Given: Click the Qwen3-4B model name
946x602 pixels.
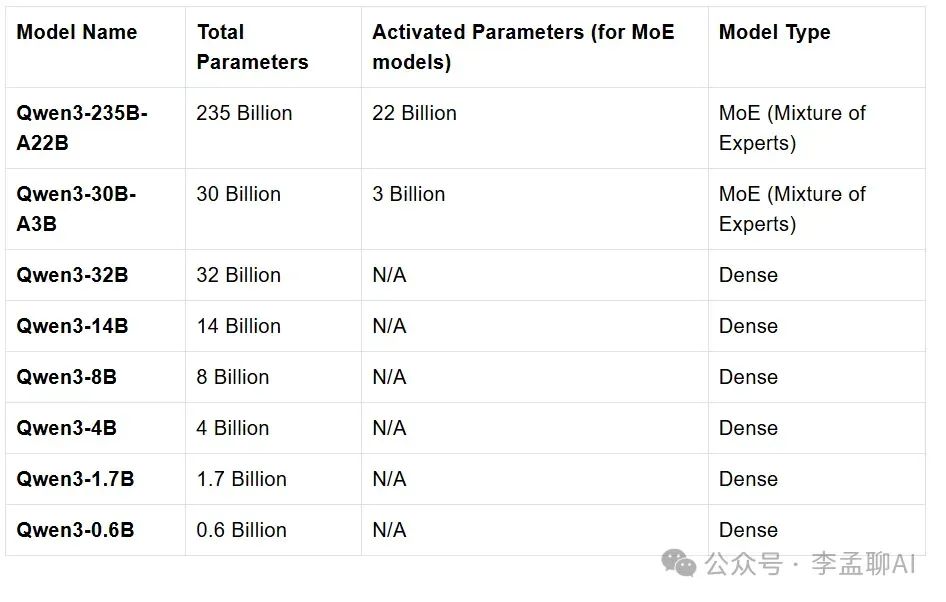Looking at the screenshot, I should tap(66, 428).
